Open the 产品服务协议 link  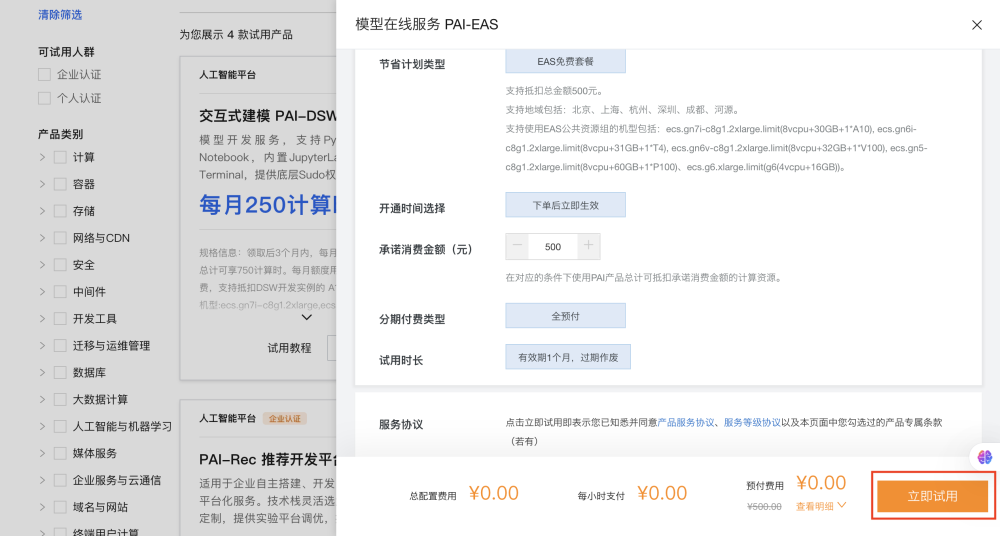click(x=686, y=422)
